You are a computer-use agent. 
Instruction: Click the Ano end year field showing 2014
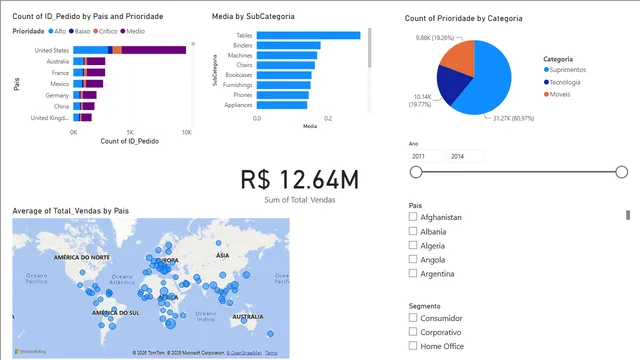465,156
